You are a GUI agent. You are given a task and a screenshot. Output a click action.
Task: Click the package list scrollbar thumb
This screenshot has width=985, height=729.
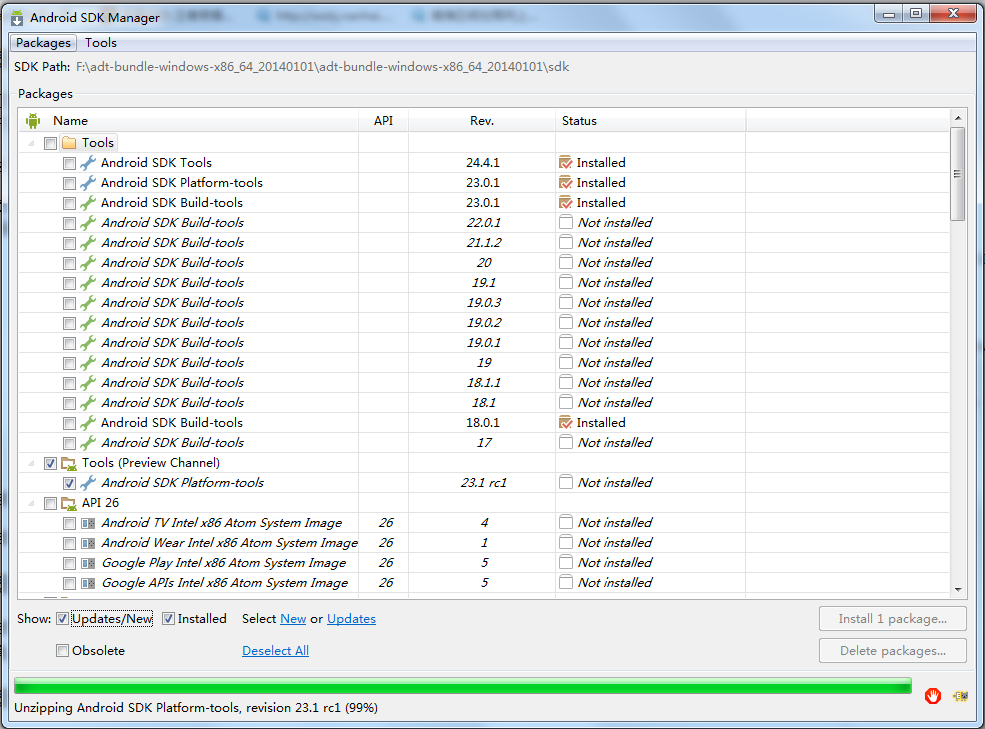(957, 174)
